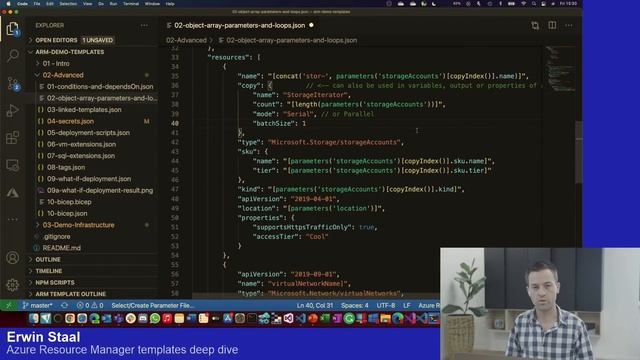Change indentation via Spaces: 4

point(355,305)
